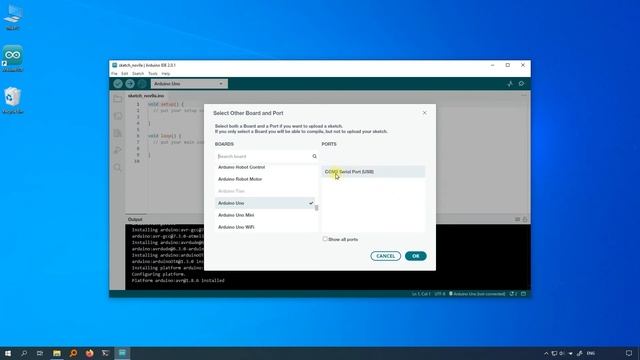Open the Windows Start menu
This screenshot has width=640, height=360.
click(8, 353)
